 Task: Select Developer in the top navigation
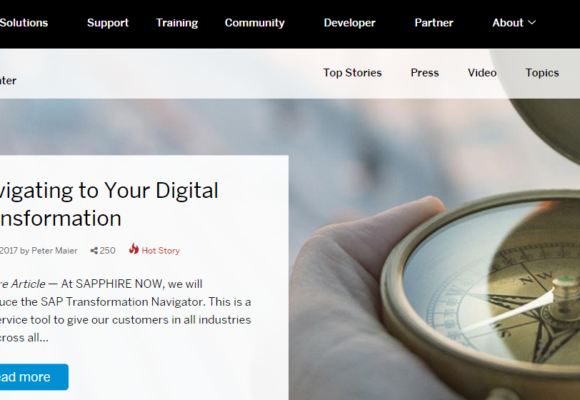point(350,23)
